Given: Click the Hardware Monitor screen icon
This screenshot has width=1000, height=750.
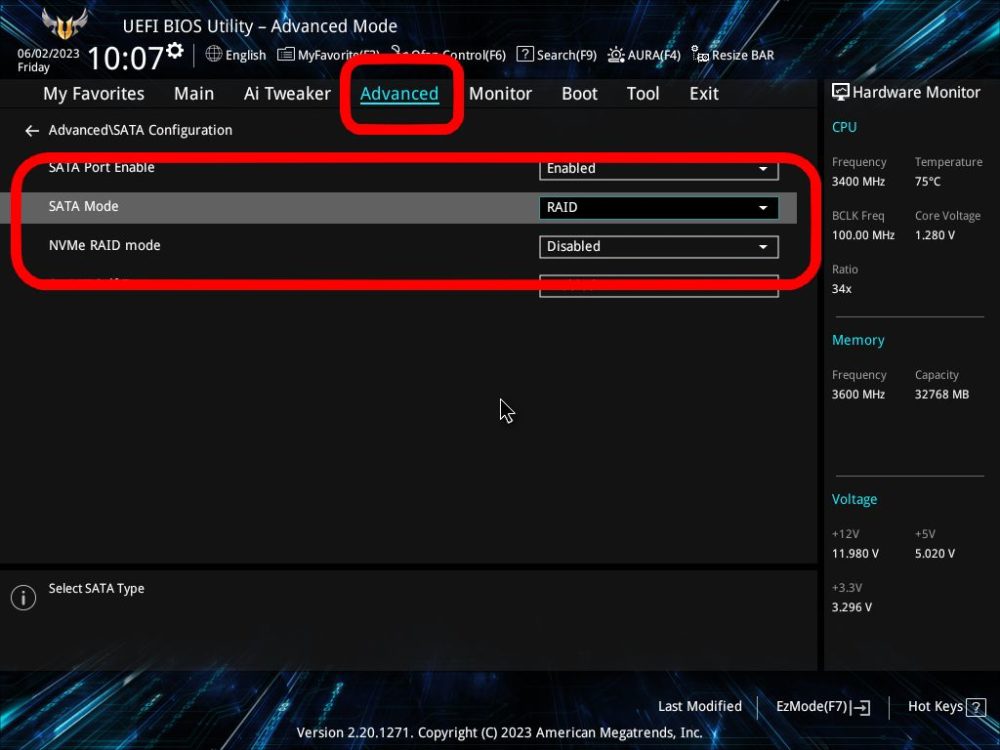Looking at the screenshot, I should [x=841, y=92].
